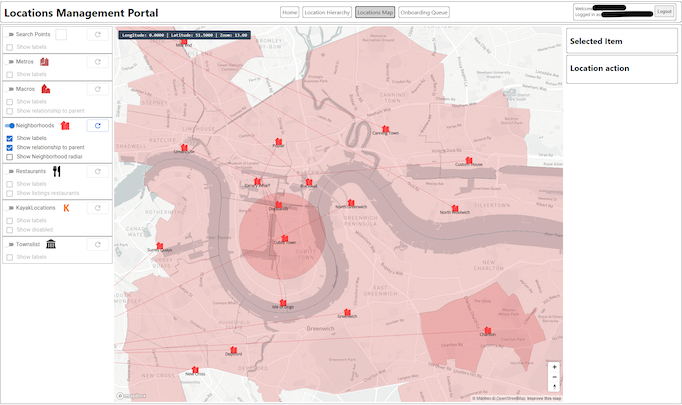Screen dimensions: 682x405
Task: Click the Search Points white color box
Action: [61, 34]
